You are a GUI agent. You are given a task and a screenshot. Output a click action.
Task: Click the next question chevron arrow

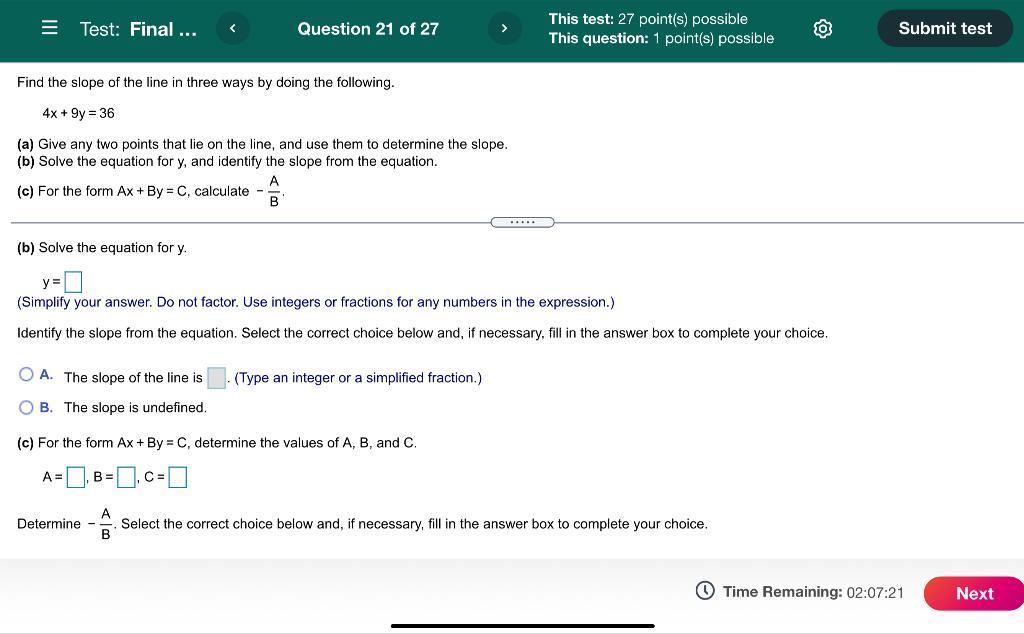click(505, 28)
